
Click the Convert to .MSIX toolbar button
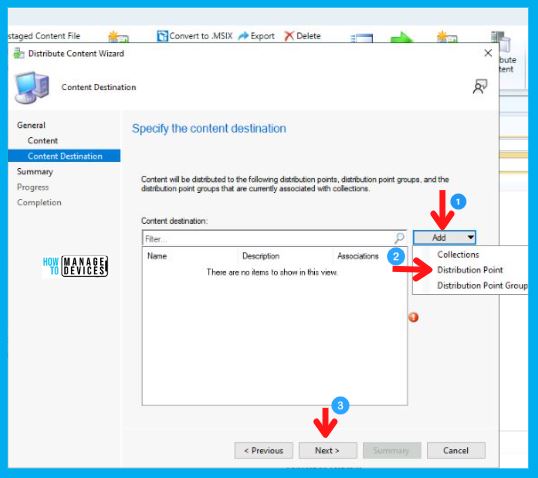click(x=195, y=36)
